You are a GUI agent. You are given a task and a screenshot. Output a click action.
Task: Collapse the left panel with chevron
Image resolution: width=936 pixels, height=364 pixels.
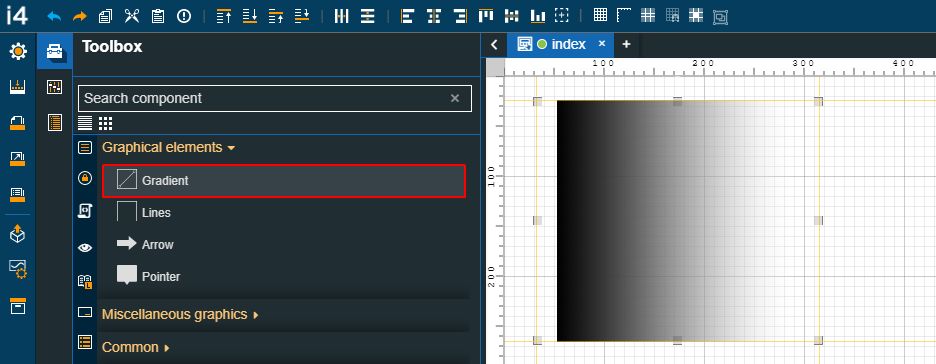494,45
